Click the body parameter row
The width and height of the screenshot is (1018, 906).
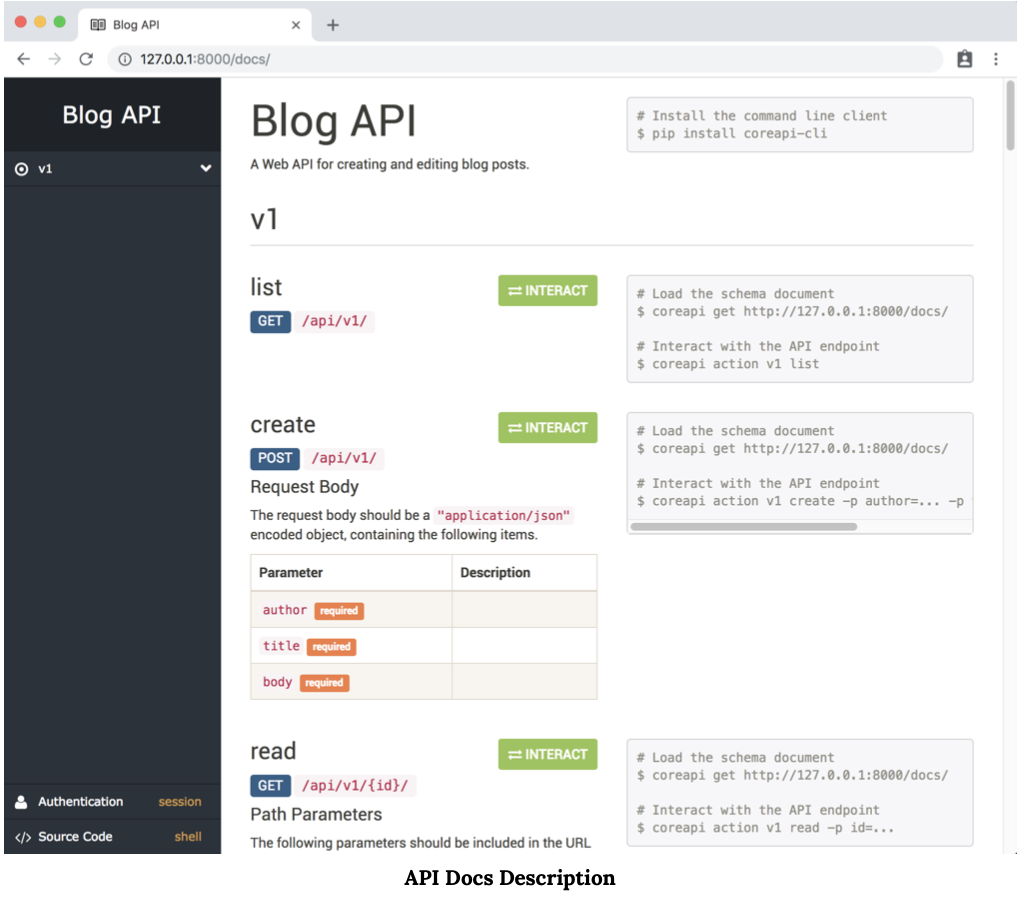(424, 682)
